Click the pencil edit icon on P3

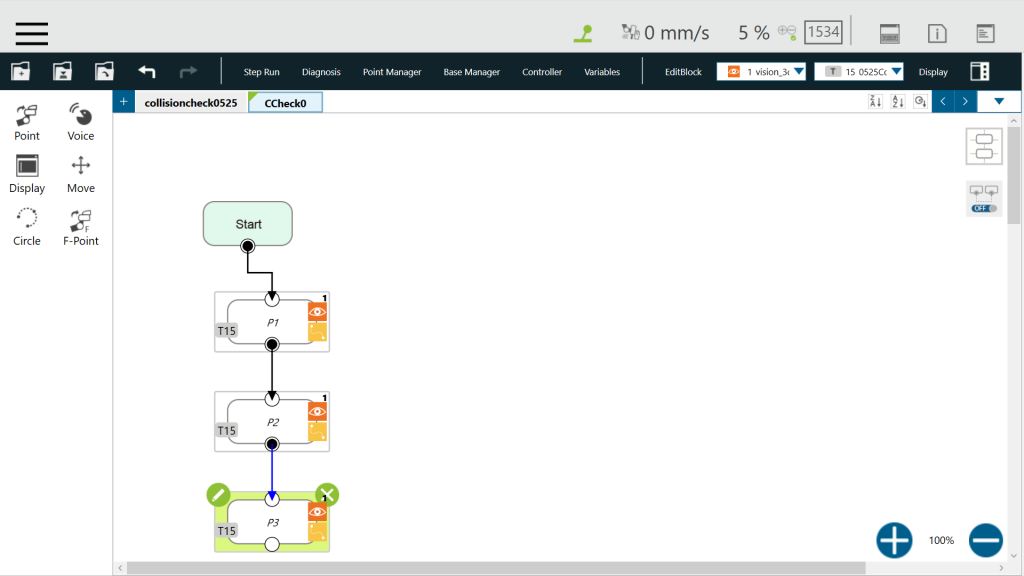click(218, 494)
